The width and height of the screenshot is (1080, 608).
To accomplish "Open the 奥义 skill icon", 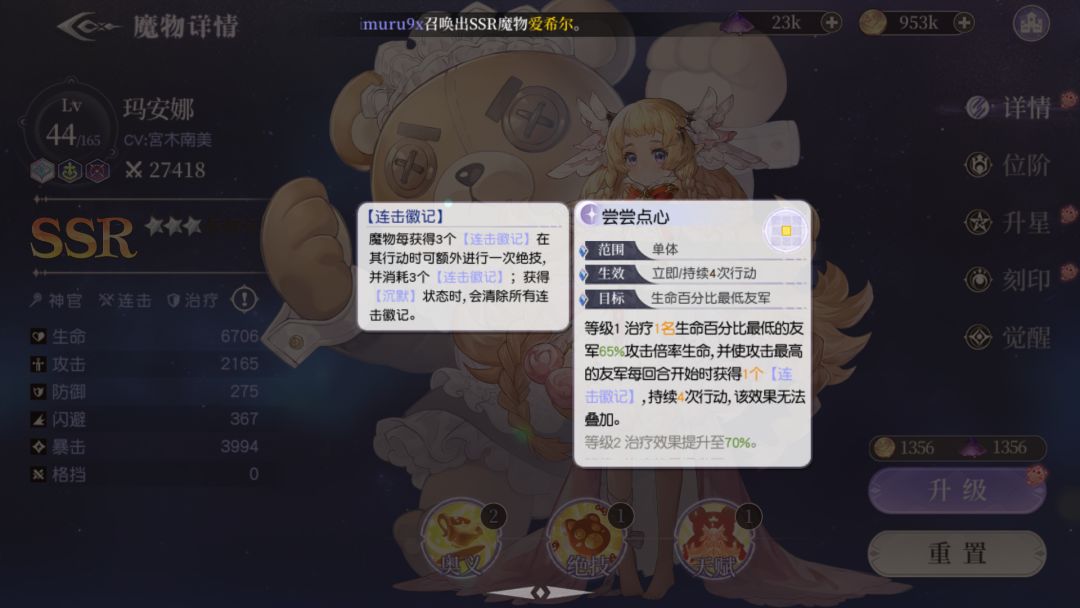I will (x=461, y=541).
